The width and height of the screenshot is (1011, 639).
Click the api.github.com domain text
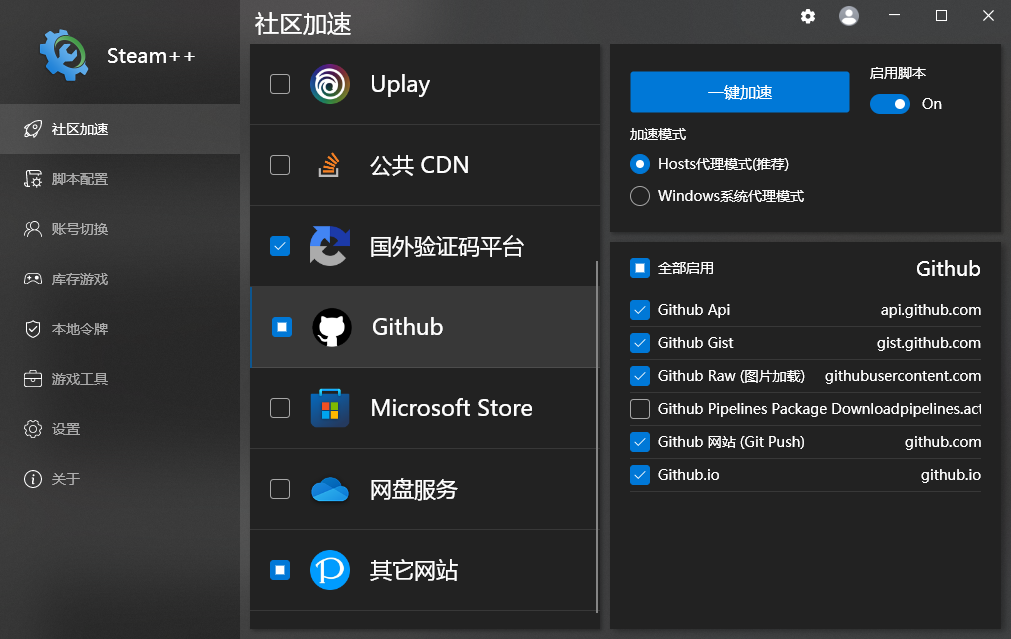point(930,310)
